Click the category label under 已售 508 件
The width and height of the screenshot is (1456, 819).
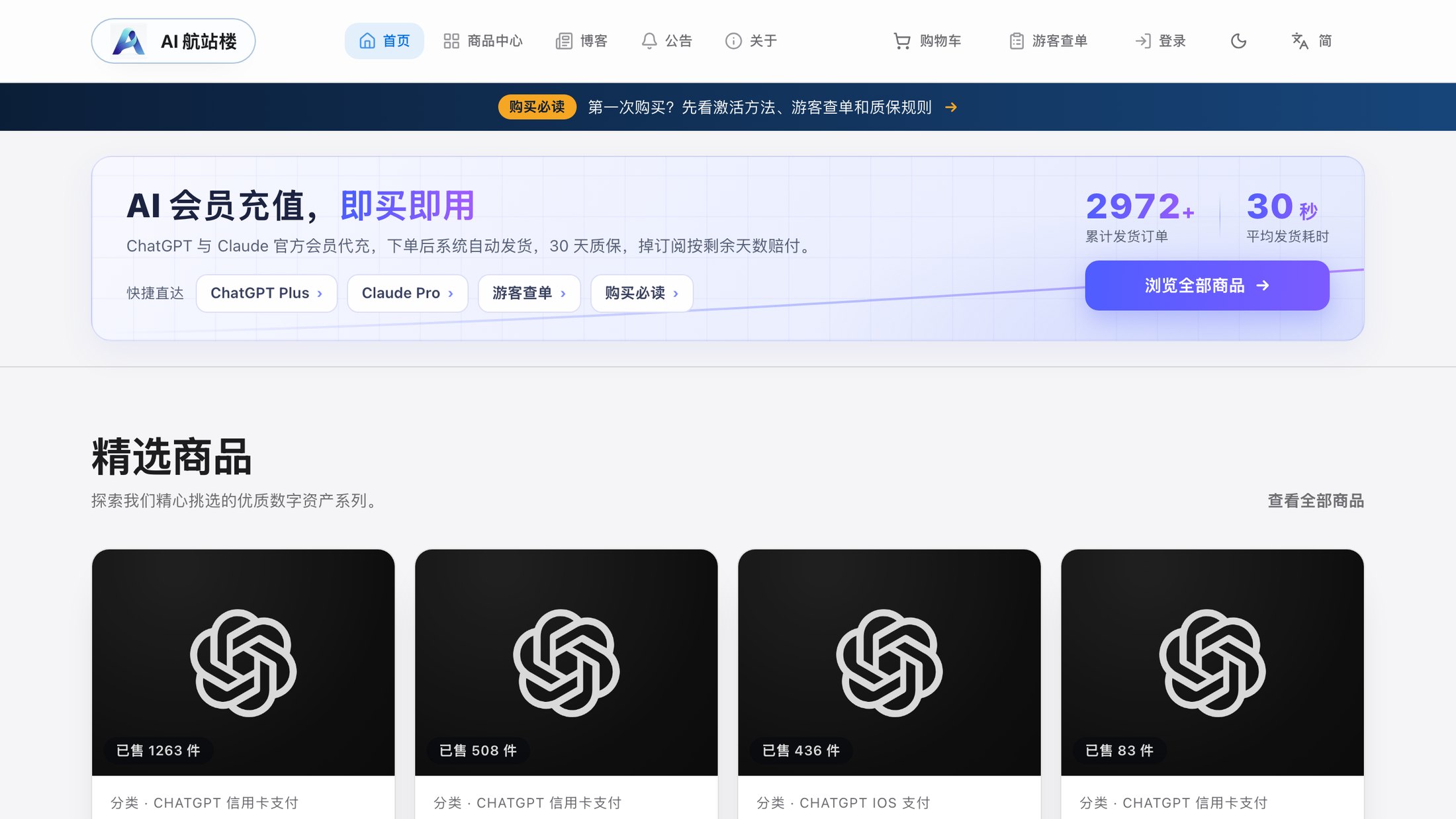[x=527, y=802]
